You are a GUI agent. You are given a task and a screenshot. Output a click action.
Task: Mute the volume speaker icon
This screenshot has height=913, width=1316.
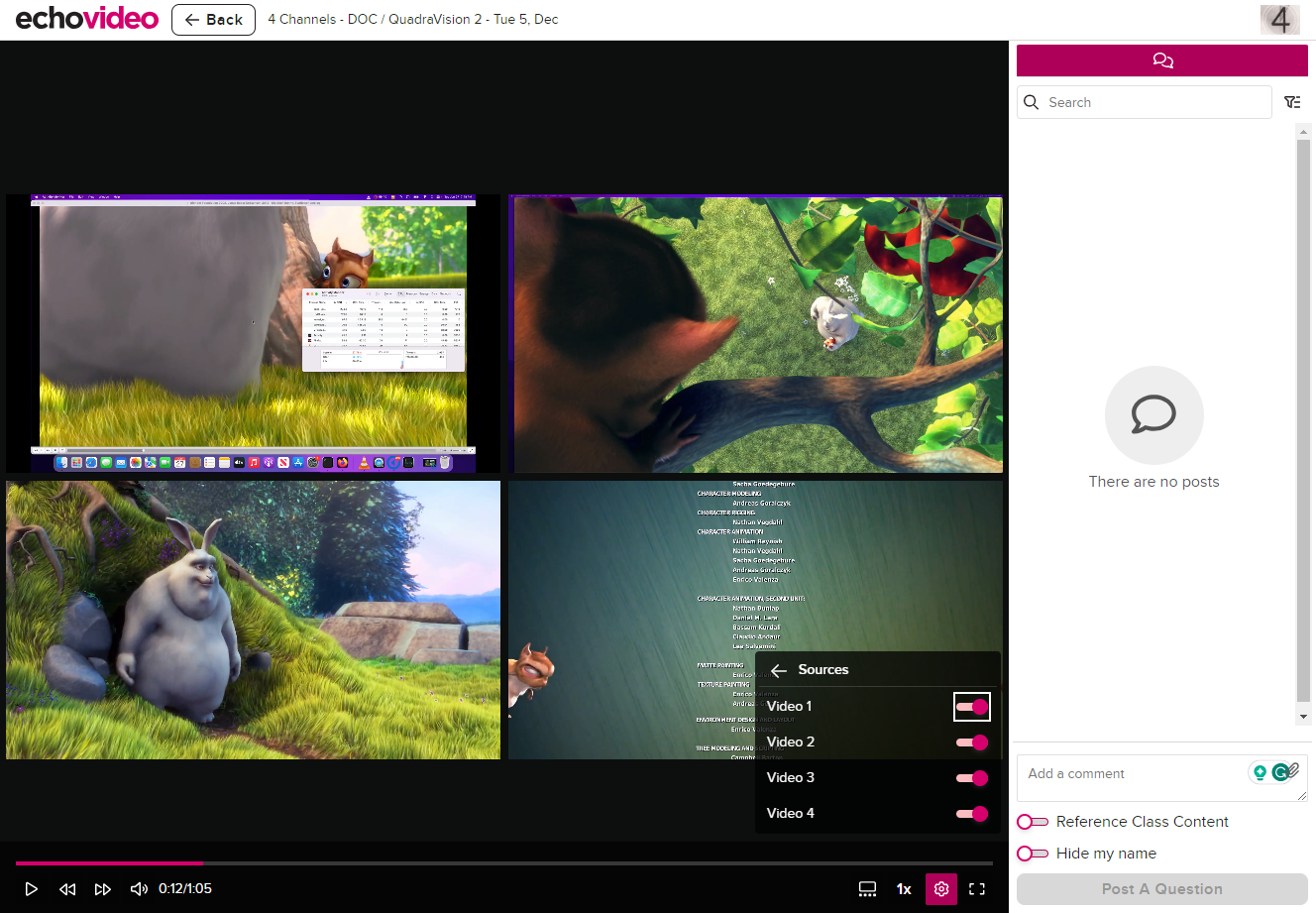[x=139, y=889]
